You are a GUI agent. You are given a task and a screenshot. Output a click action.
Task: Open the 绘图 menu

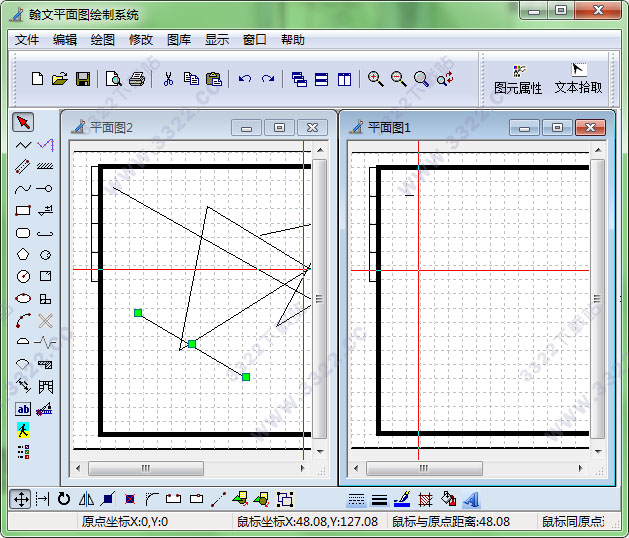(x=103, y=40)
